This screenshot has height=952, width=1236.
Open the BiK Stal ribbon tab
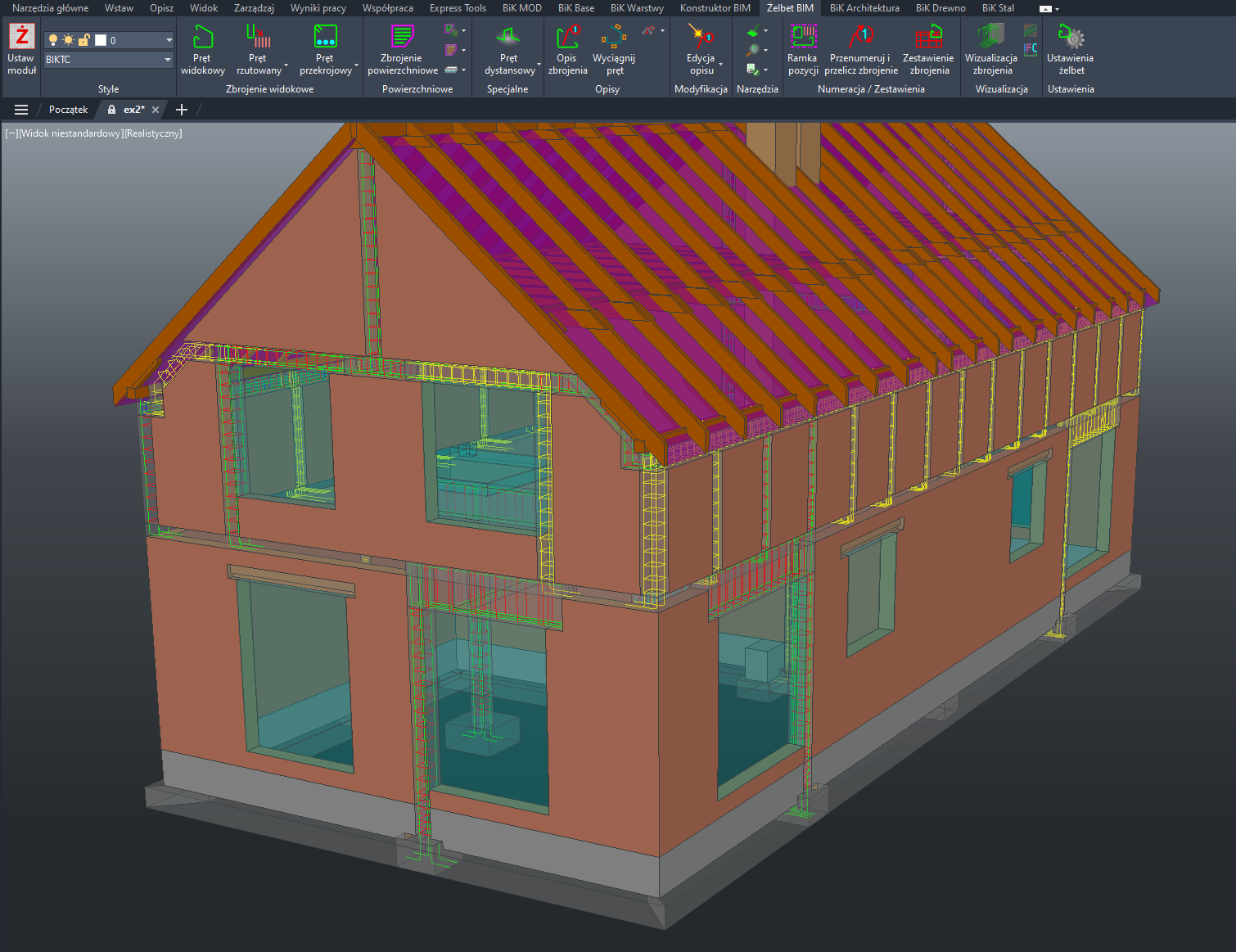point(998,8)
